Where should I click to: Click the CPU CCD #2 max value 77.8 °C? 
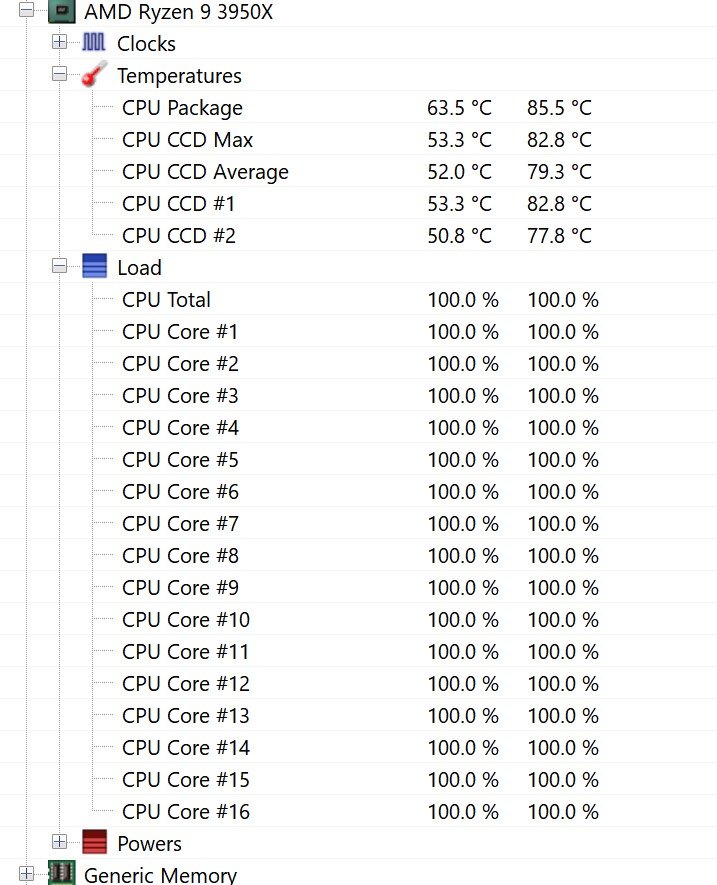coord(559,235)
